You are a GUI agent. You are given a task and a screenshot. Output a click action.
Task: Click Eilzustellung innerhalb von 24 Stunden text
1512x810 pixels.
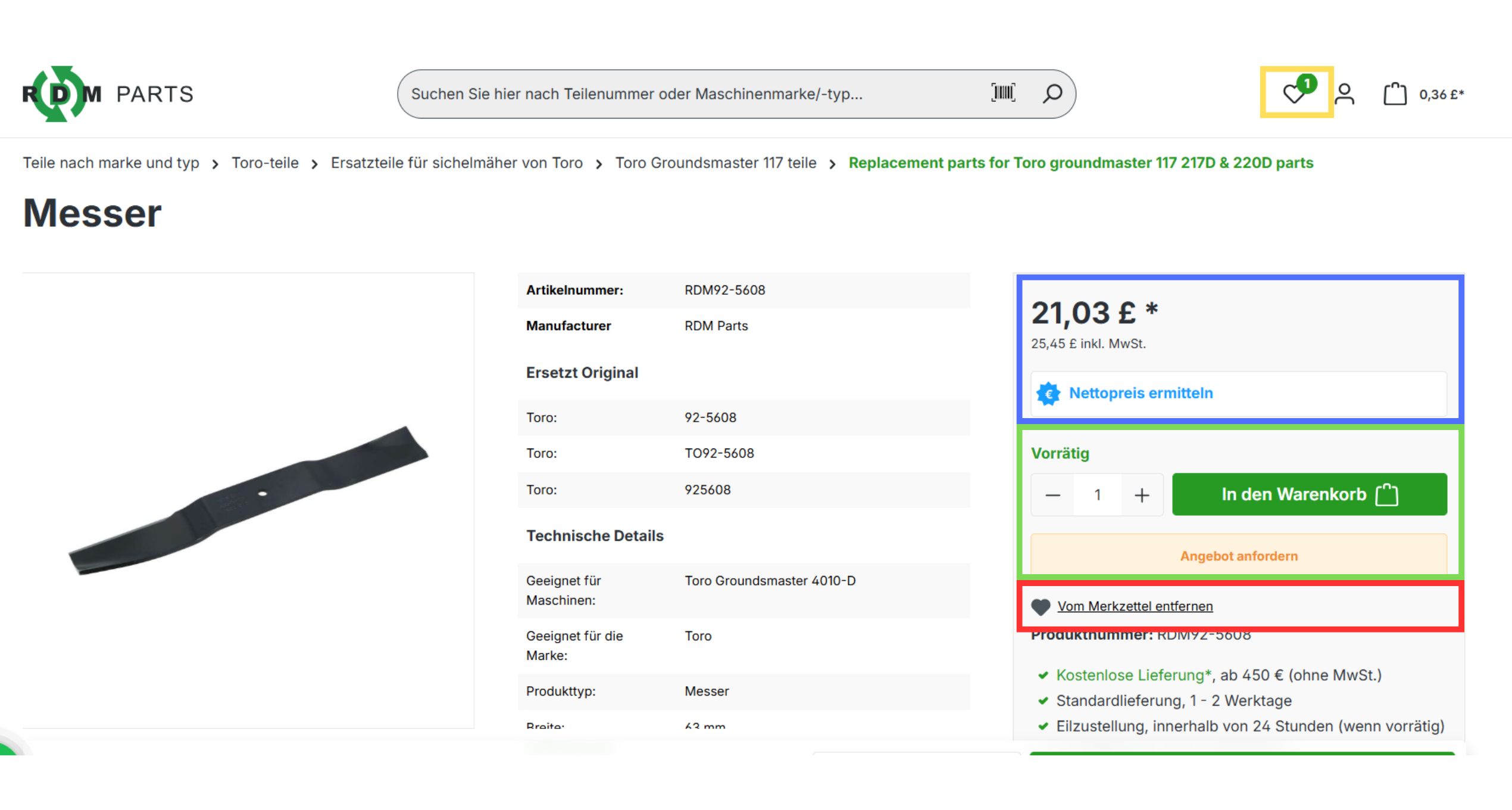(1250, 726)
